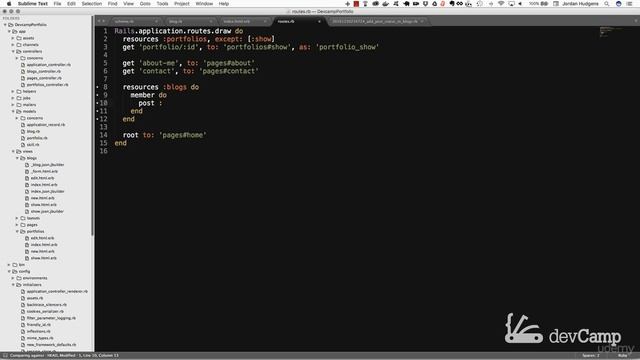640x360 pixels.
Task: Close the routes.rb tab
Action: (x=320, y=21)
